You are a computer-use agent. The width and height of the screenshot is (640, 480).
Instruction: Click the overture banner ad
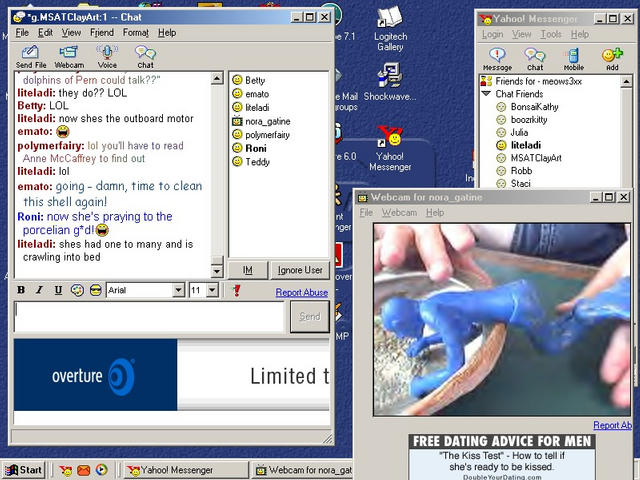pos(171,375)
